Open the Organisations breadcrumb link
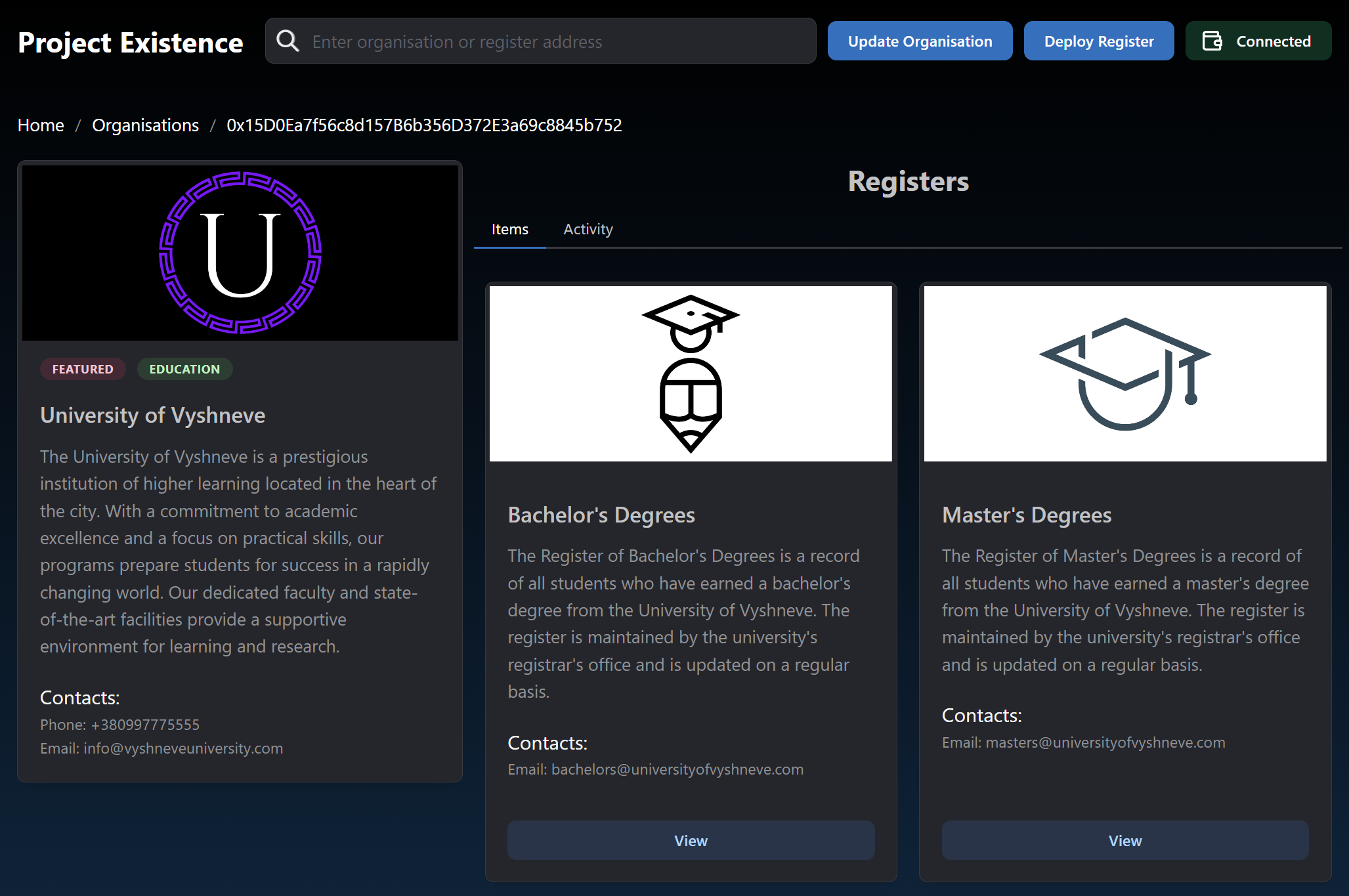Image resolution: width=1349 pixels, height=896 pixels. pyautogui.click(x=145, y=125)
